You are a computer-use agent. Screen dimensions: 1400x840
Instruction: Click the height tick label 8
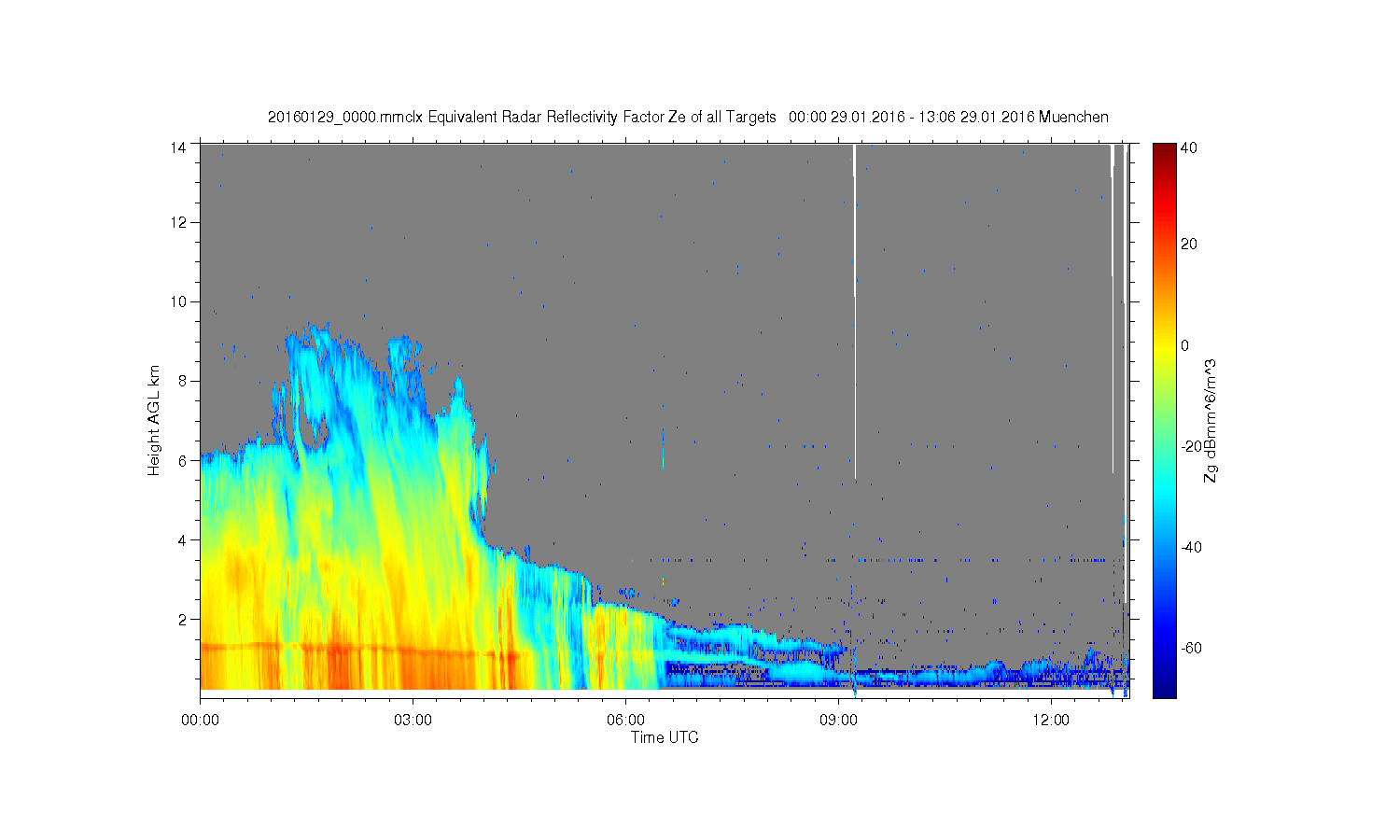point(183,381)
